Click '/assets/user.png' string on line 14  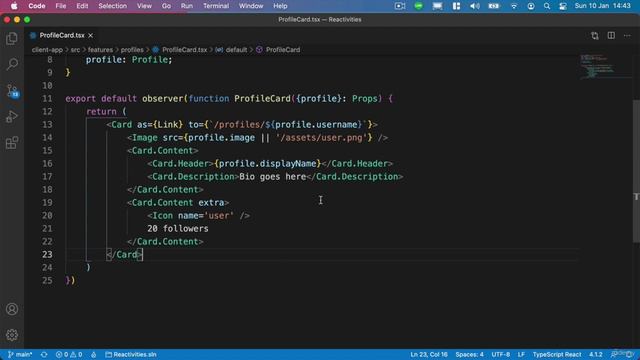click(x=322, y=138)
